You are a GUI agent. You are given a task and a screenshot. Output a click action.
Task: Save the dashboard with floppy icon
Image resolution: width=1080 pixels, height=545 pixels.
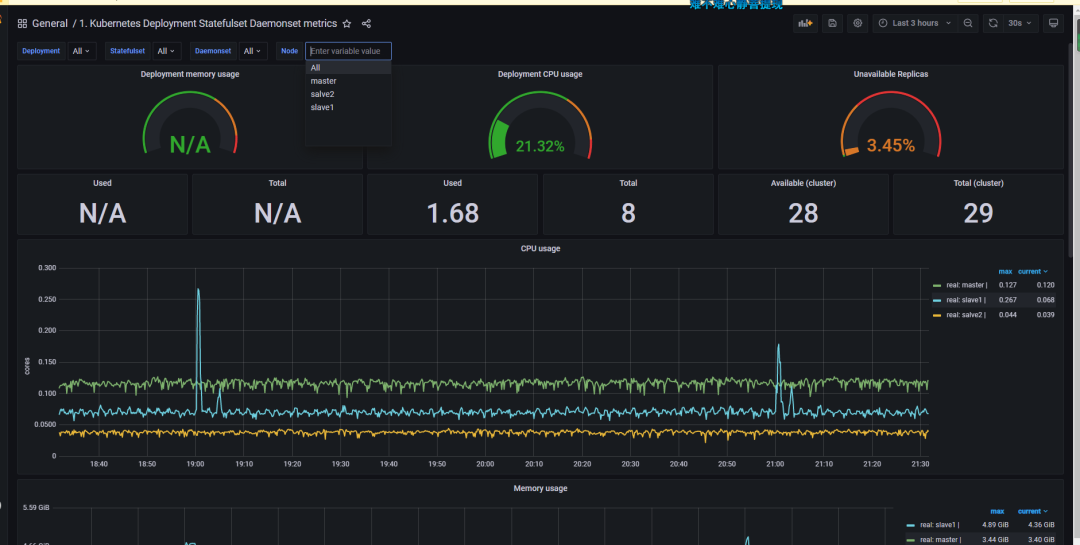(x=832, y=23)
